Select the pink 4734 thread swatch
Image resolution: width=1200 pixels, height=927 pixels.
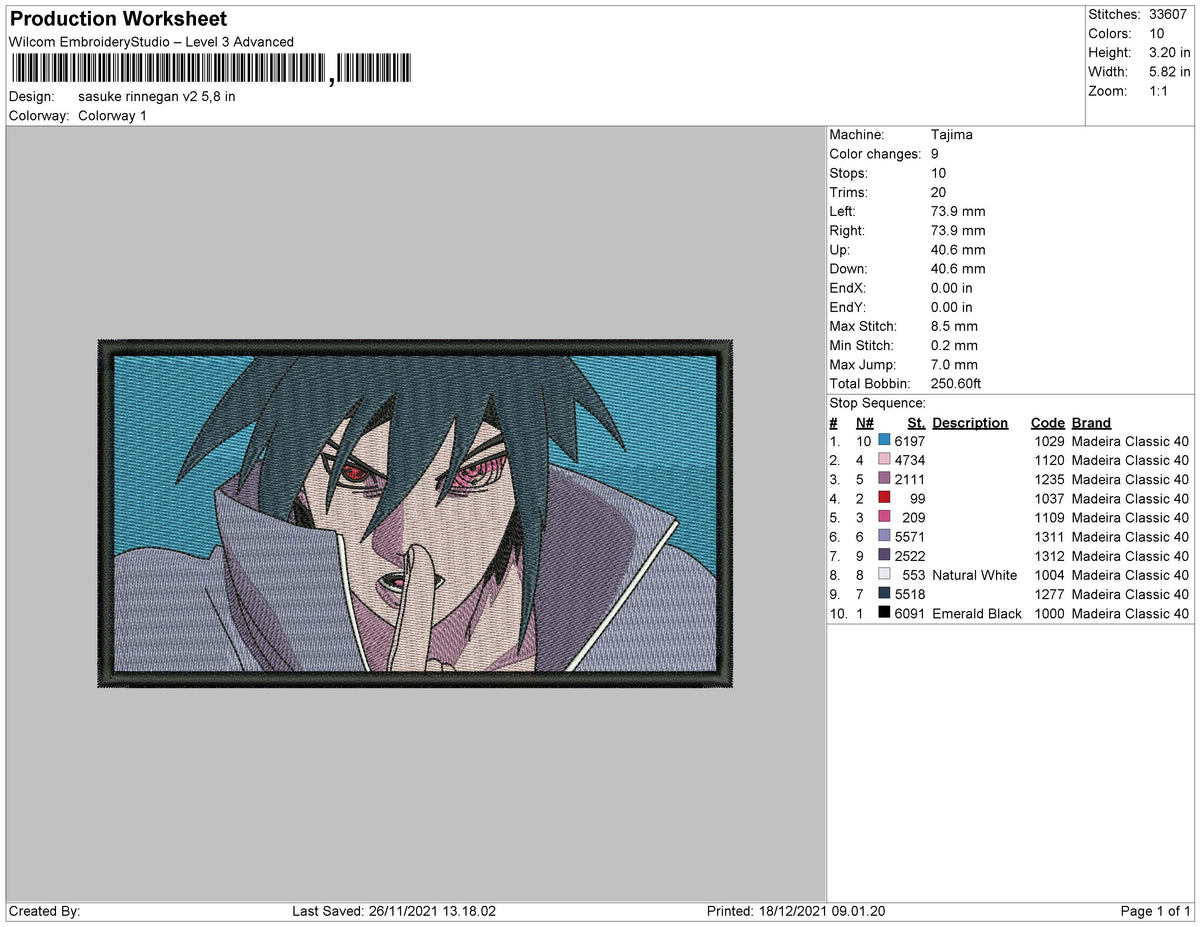(x=886, y=460)
